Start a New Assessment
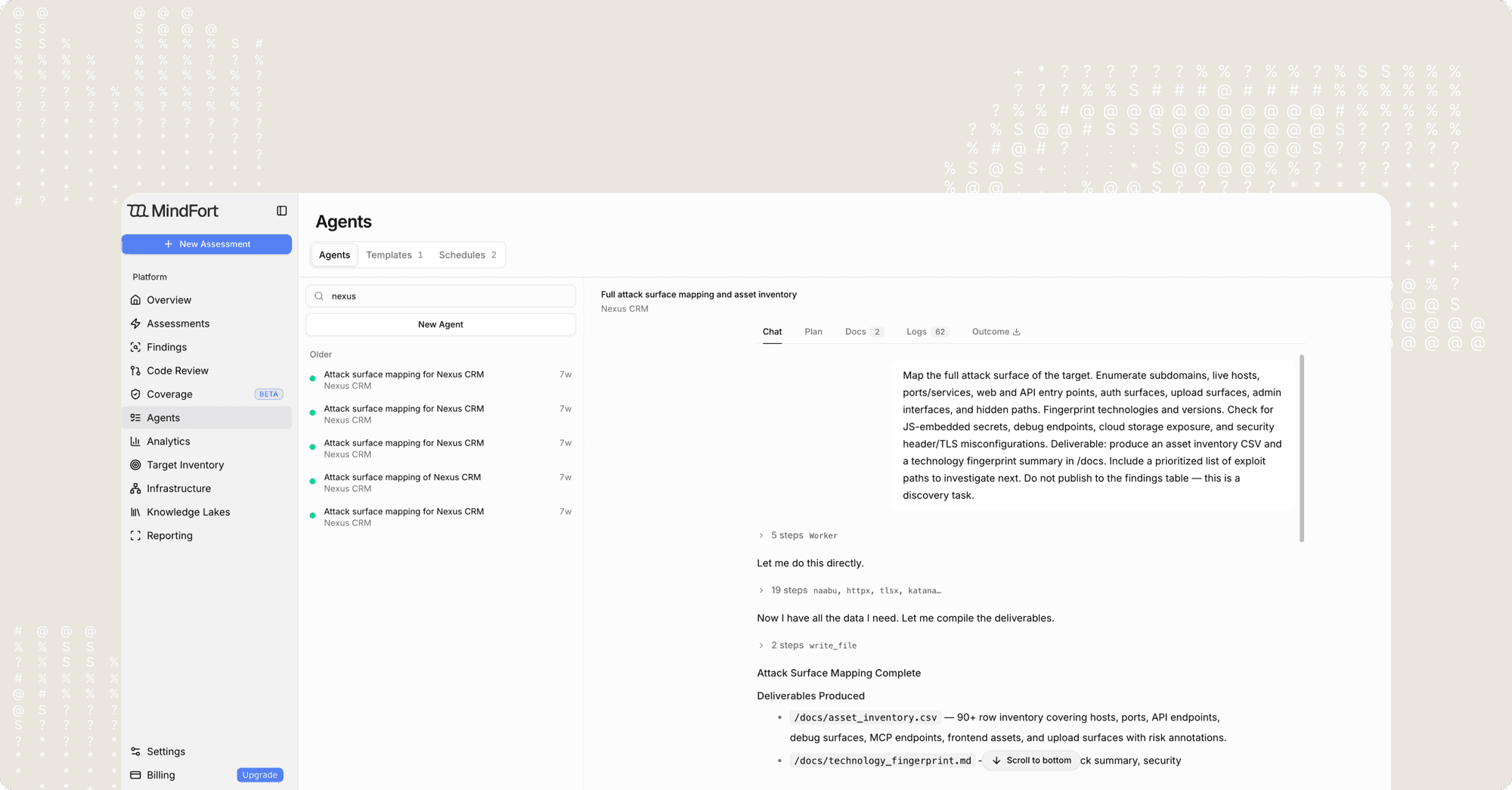Viewport: 1512px width, 790px height. (x=206, y=244)
